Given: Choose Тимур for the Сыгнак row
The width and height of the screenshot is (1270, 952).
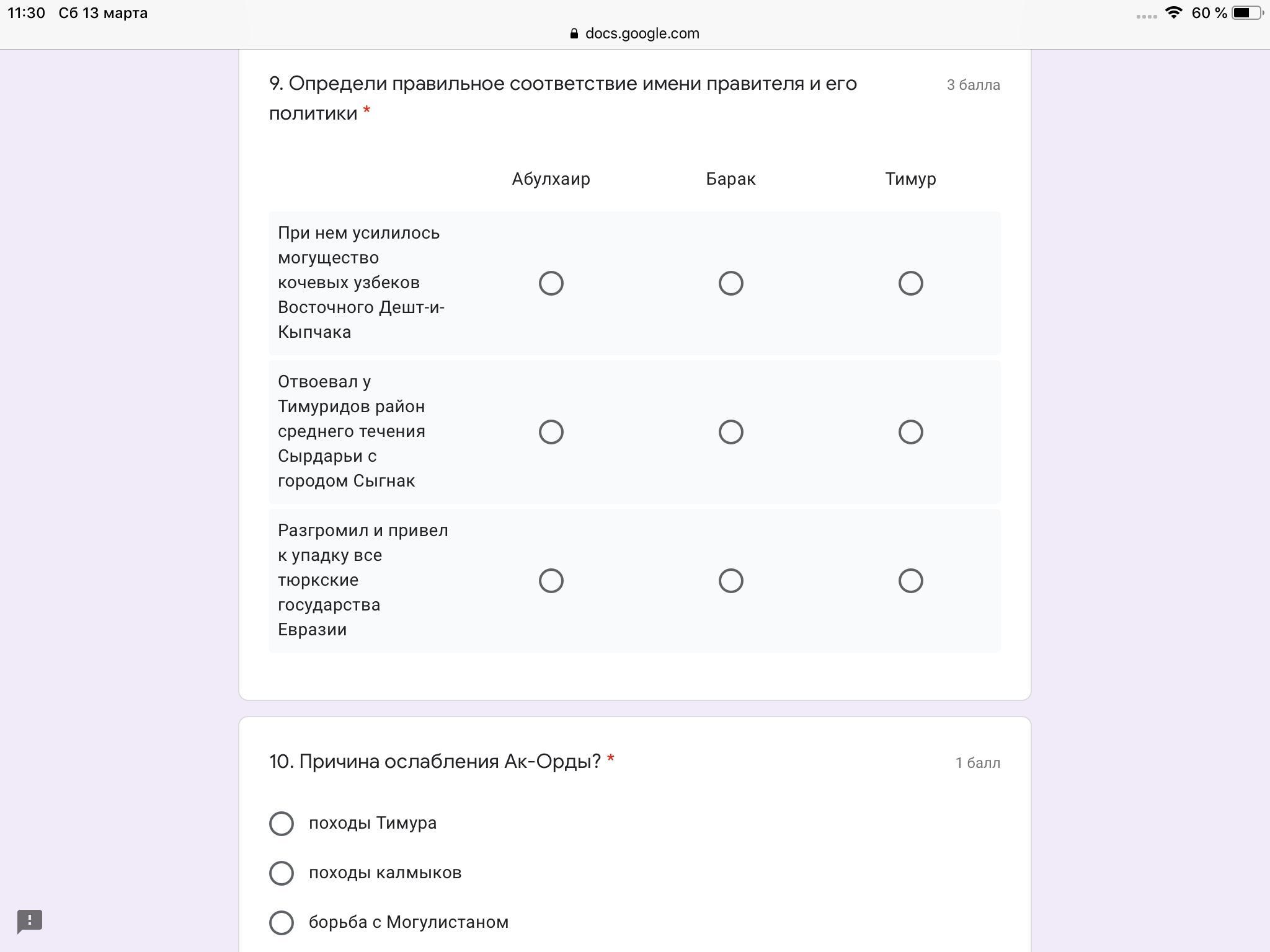Looking at the screenshot, I should (x=910, y=432).
